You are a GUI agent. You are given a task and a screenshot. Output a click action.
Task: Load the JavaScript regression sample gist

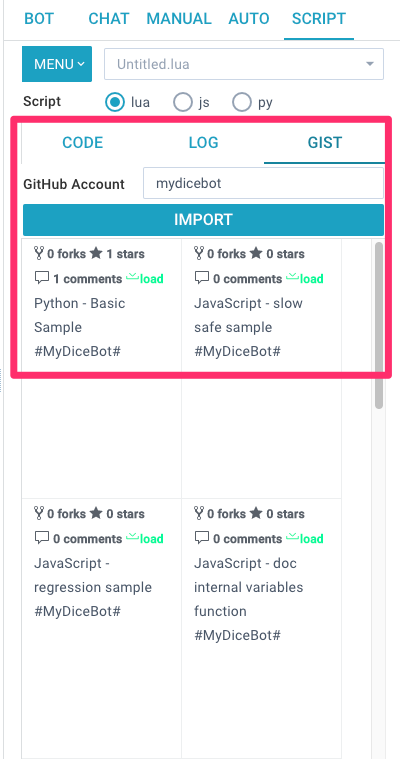point(145,538)
